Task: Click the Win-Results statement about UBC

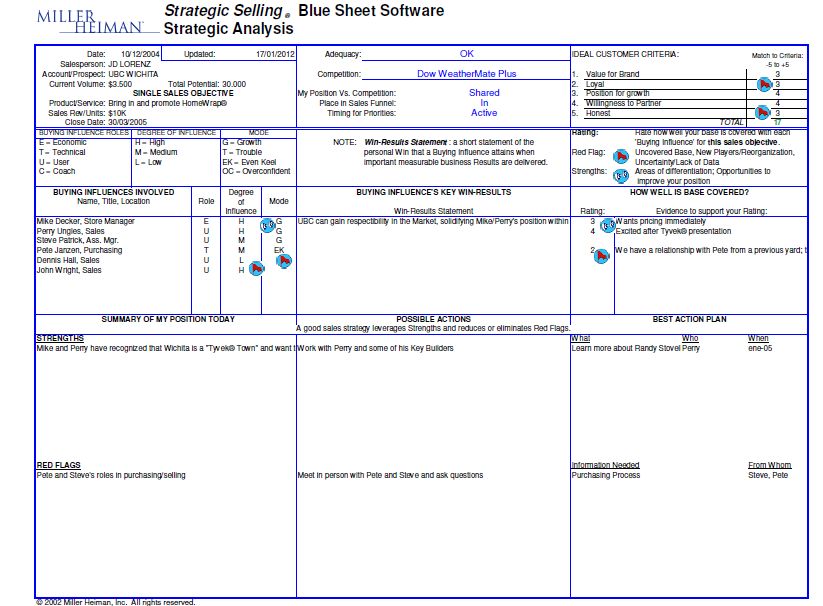Action: click(433, 221)
